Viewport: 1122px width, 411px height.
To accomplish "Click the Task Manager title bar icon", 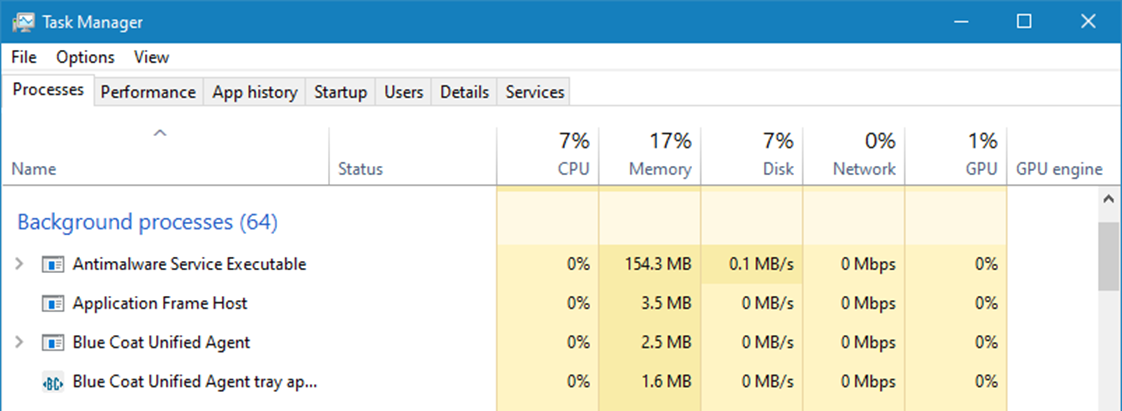I will [24, 21].
